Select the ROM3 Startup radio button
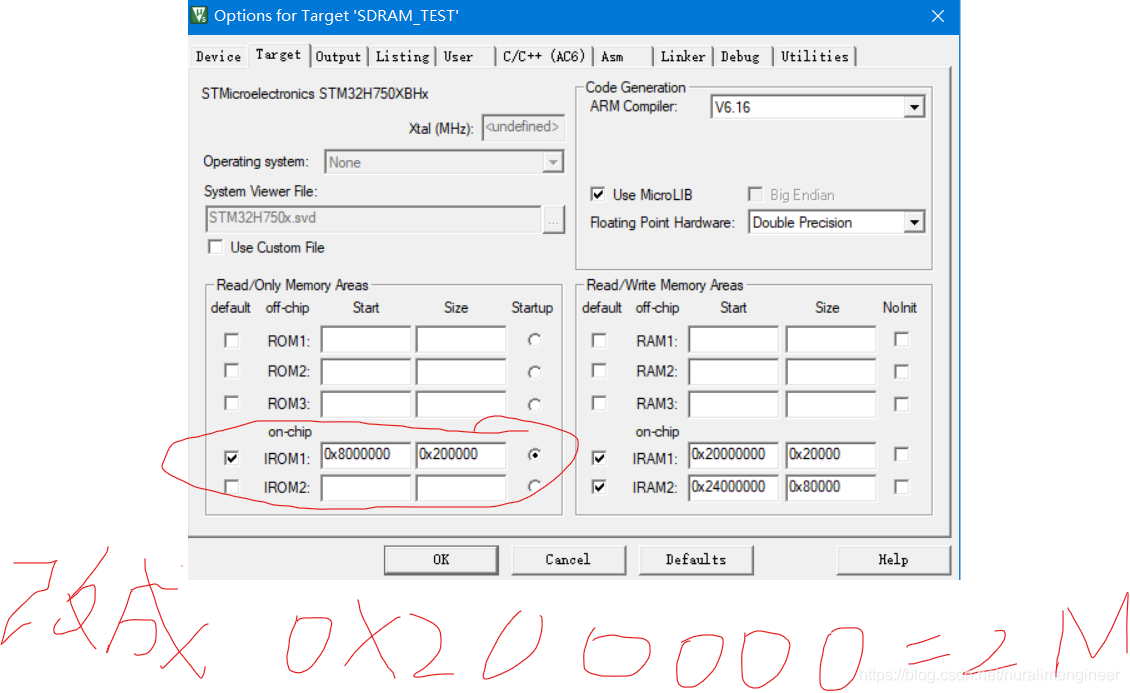 click(x=534, y=403)
